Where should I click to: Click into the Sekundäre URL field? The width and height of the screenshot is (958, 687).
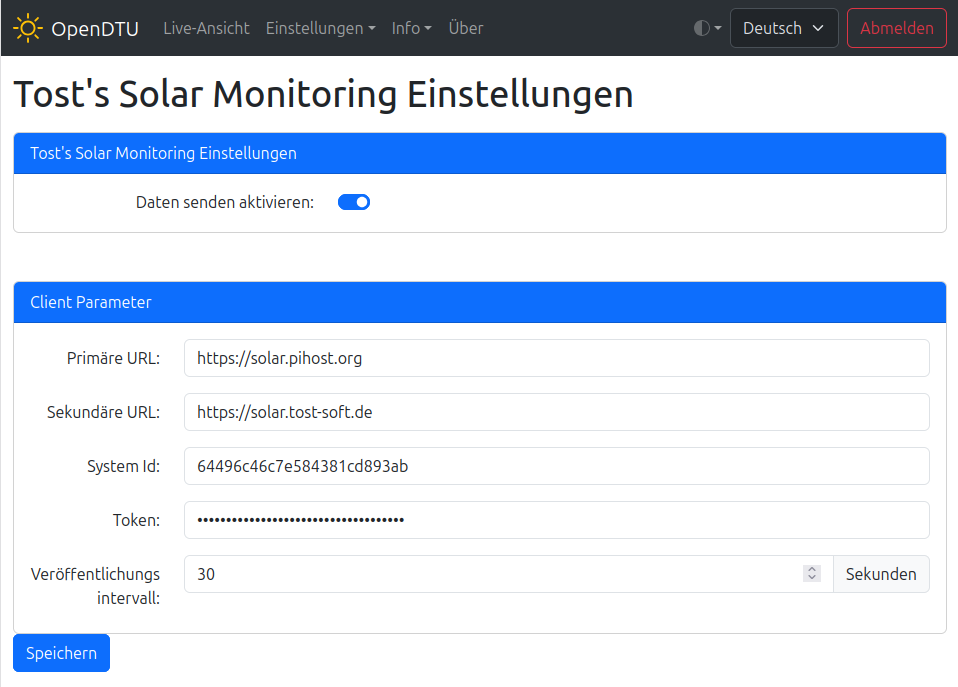click(556, 412)
